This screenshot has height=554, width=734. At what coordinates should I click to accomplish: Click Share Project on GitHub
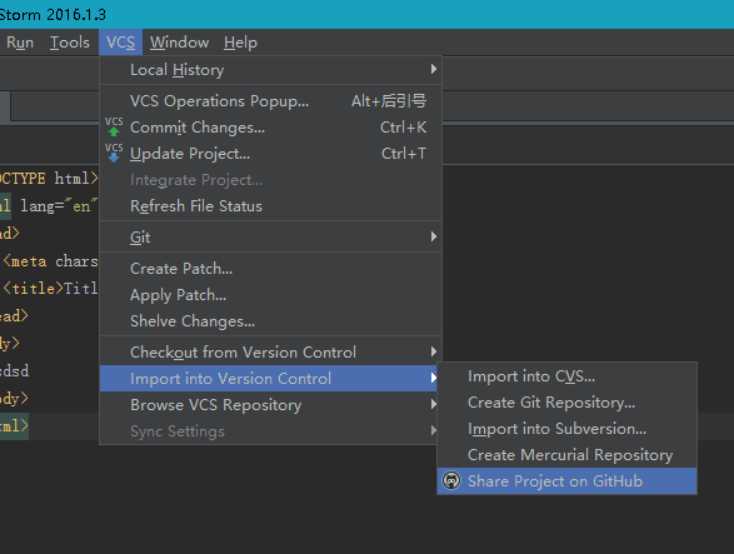pos(567,481)
